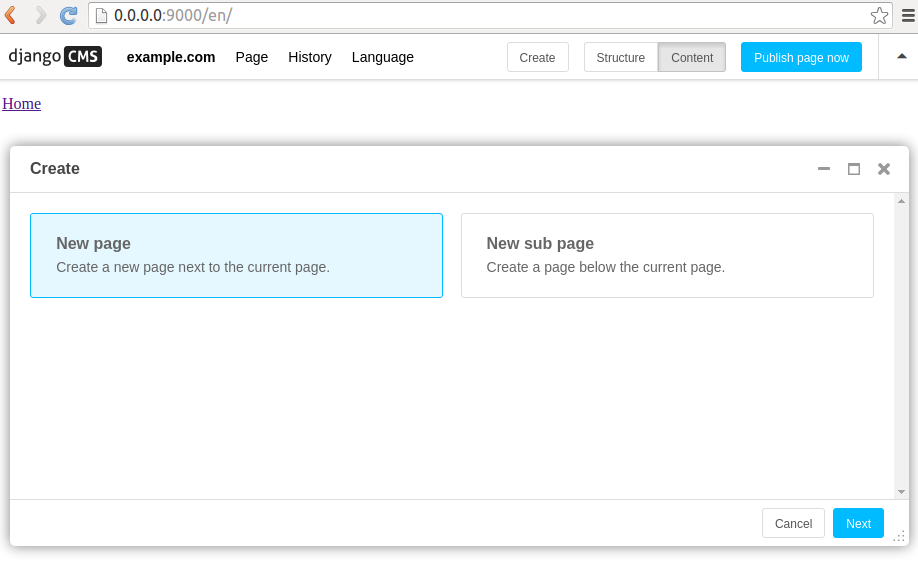
Task: Close the Create dialog
Action: click(884, 169)
